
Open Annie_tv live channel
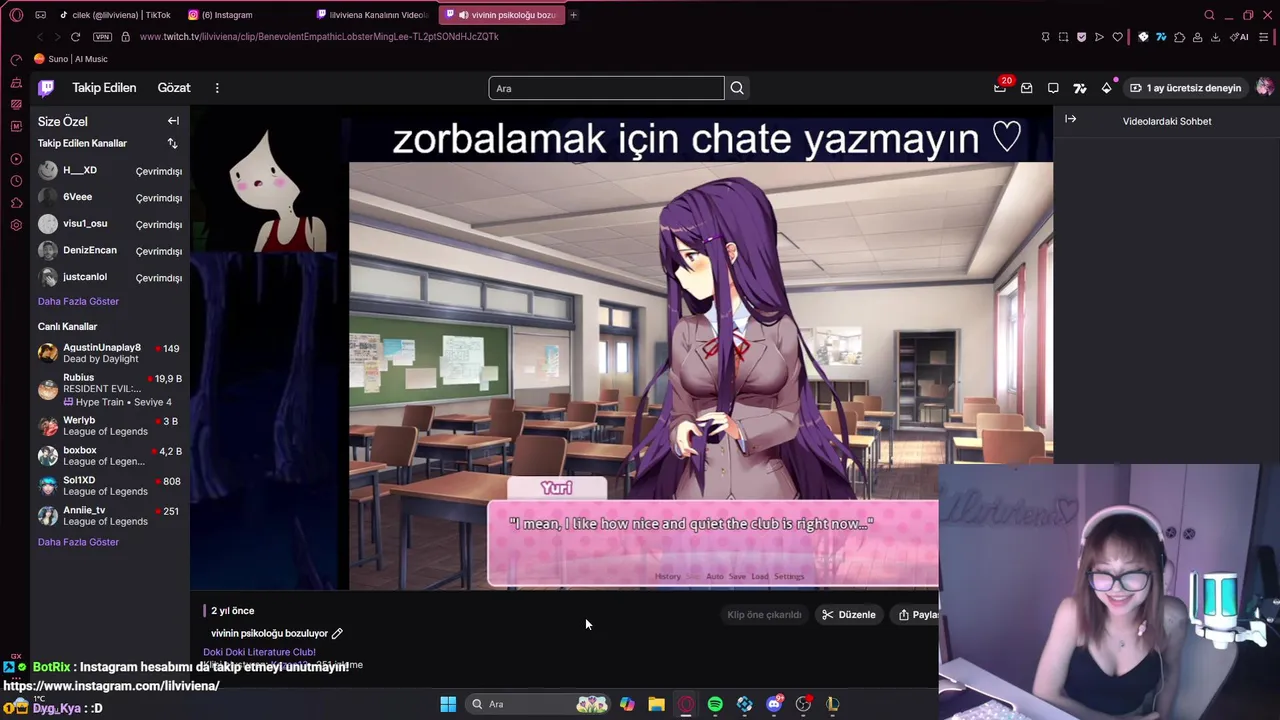point(110,516)
